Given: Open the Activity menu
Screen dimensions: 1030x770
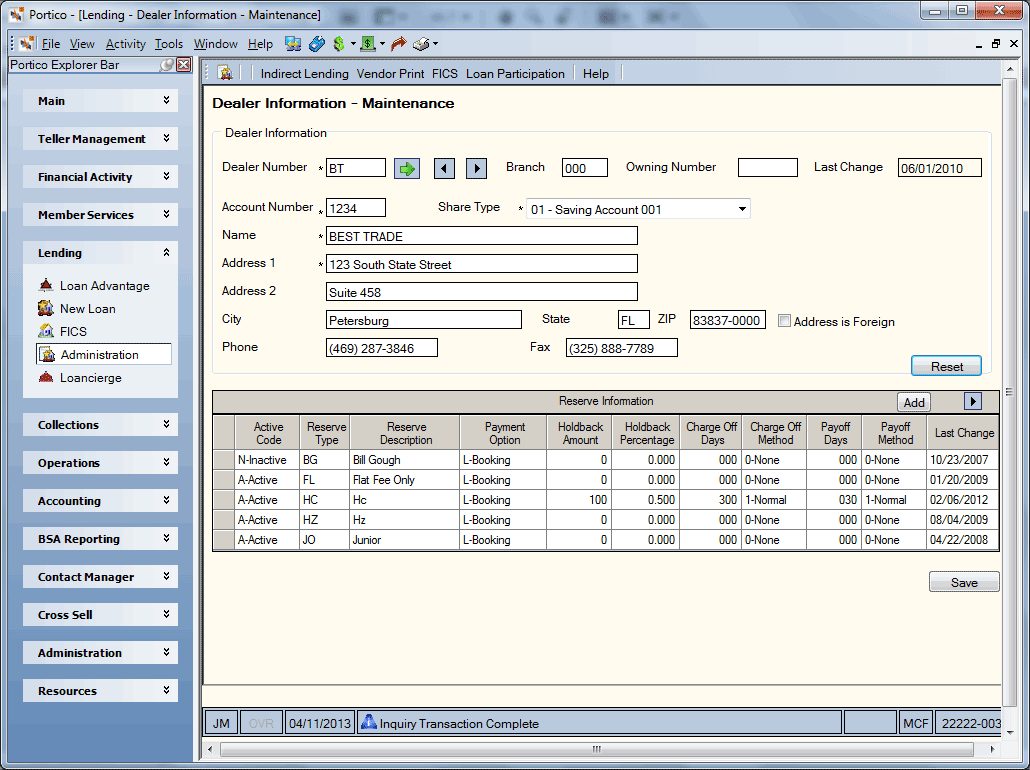Looking at the screenshot, I should tap(125, 44).
